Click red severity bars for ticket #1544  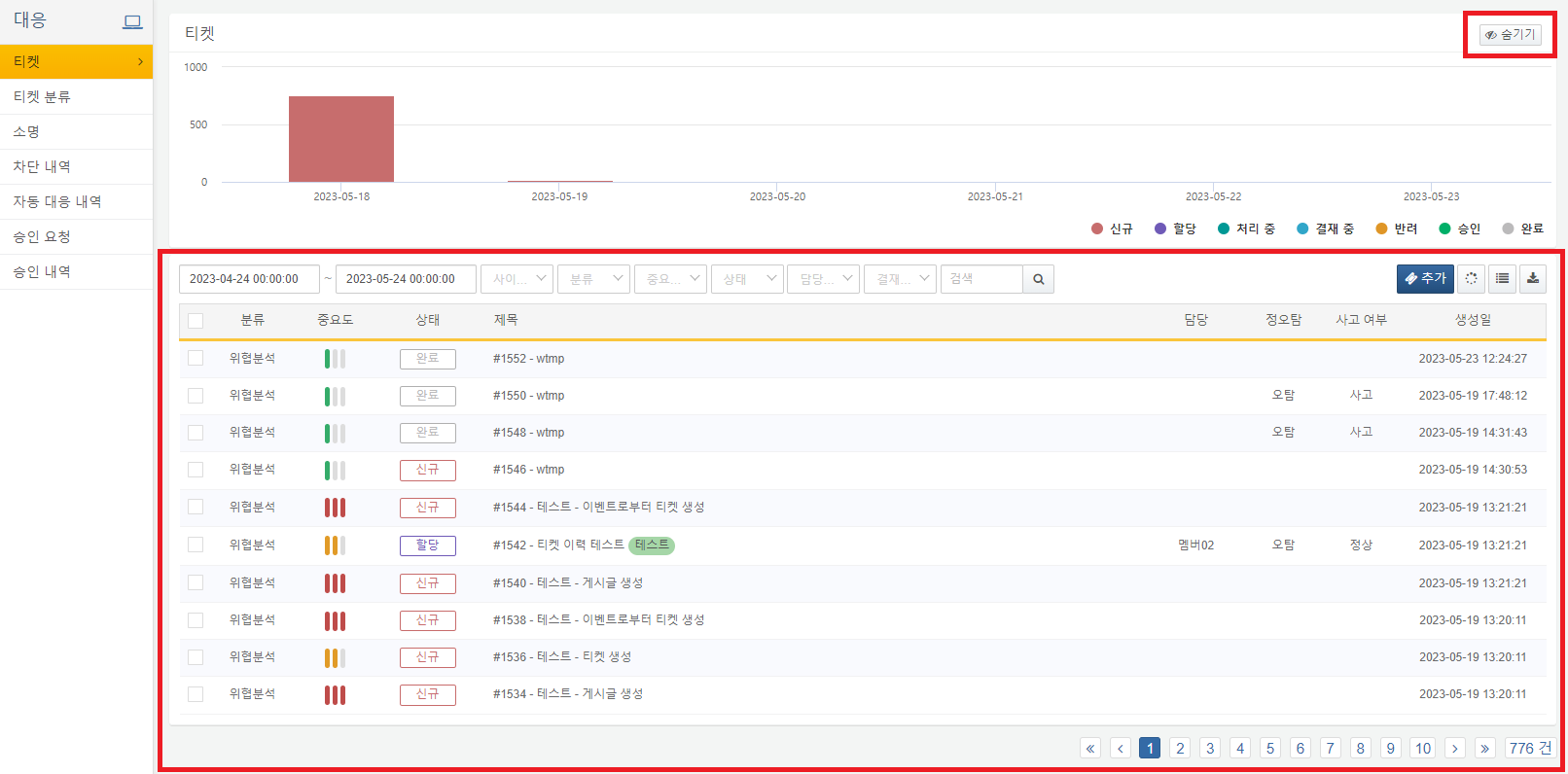[335, 508]
